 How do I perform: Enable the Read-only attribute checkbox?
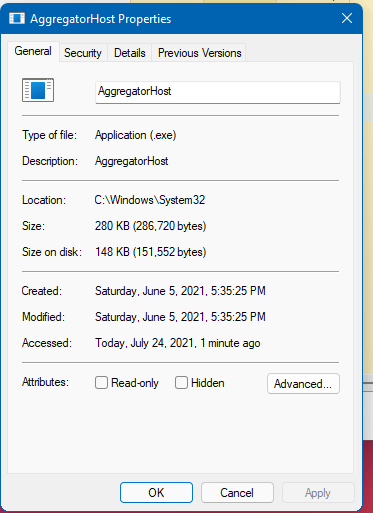pyautogui.click(x=101, y=383)
